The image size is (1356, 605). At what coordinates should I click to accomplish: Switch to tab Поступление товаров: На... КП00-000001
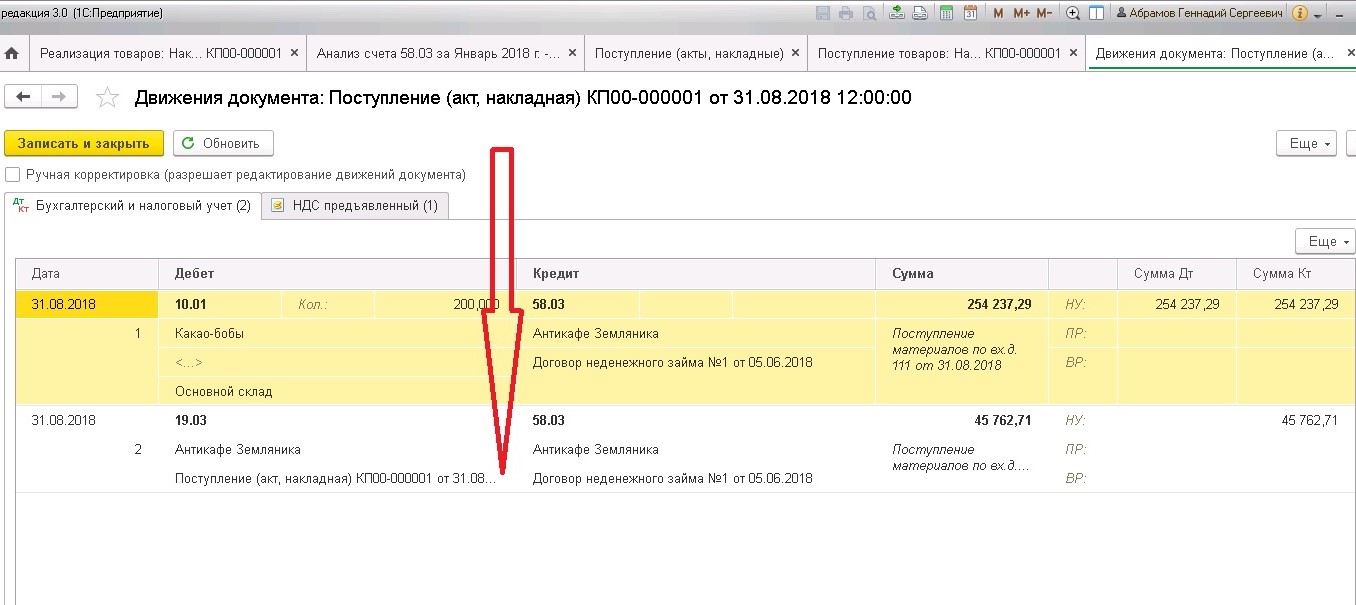939,53
